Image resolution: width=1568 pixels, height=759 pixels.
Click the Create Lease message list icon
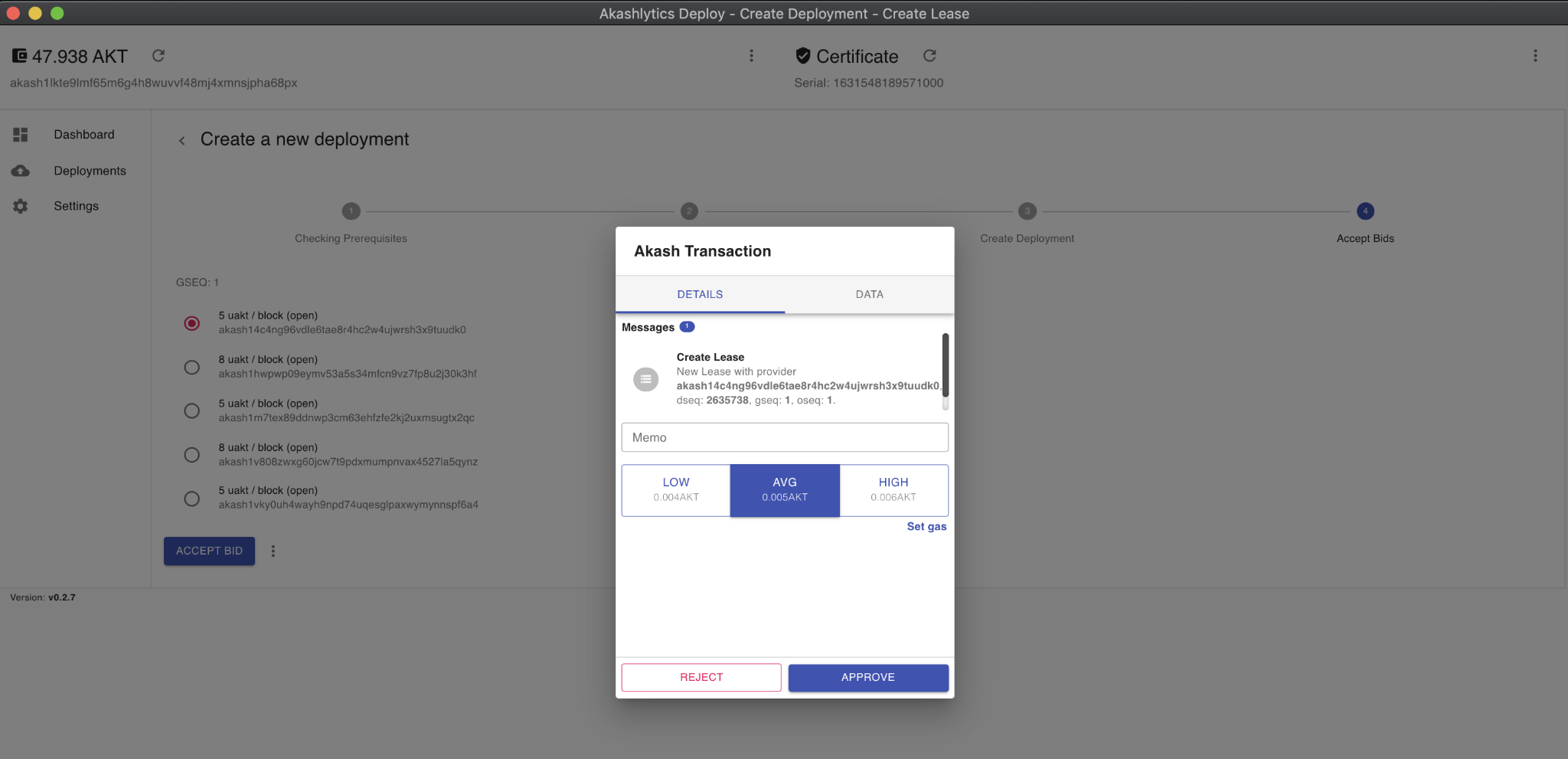[646, 378]
